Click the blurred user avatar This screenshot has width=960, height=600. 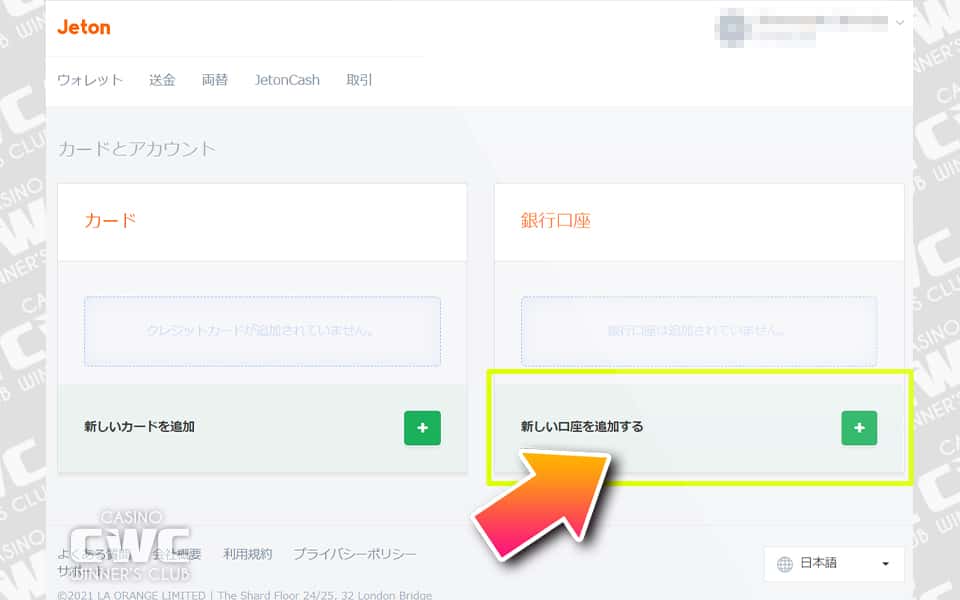(732, 27)
